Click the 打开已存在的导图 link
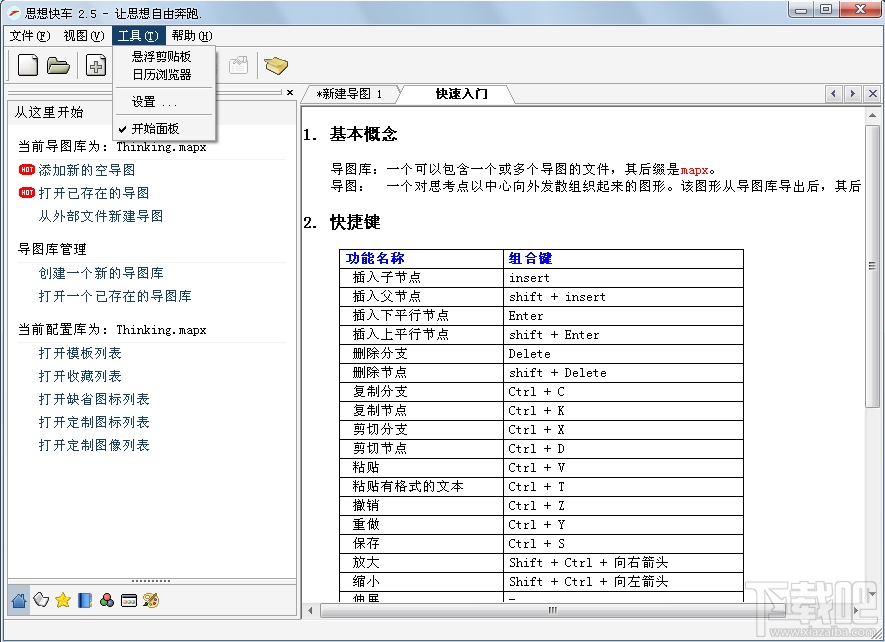The image size is (885, 642). click(94, 193)
